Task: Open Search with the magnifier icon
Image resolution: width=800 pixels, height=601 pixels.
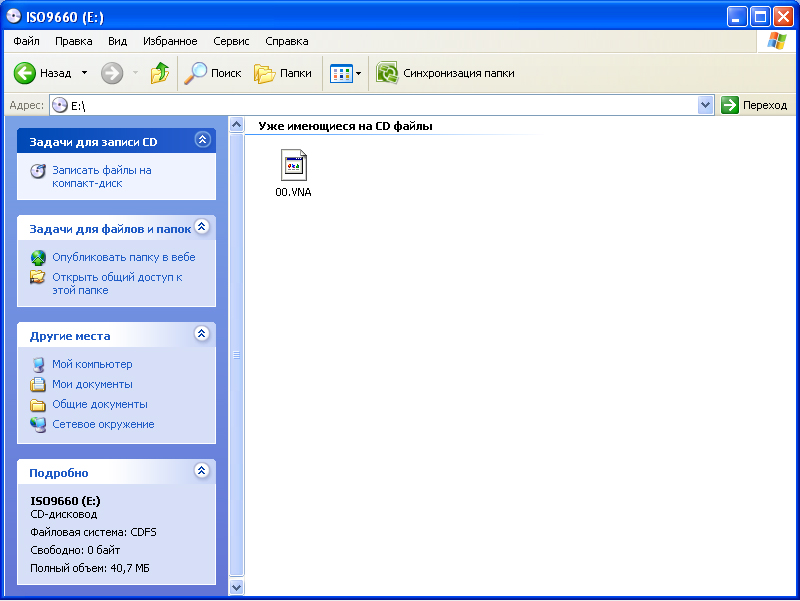Action: (196, 73)
